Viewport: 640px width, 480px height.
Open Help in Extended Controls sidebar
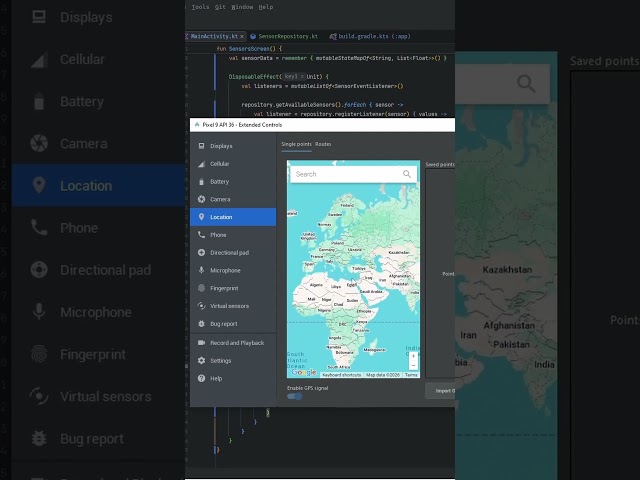tap(233, 378)
